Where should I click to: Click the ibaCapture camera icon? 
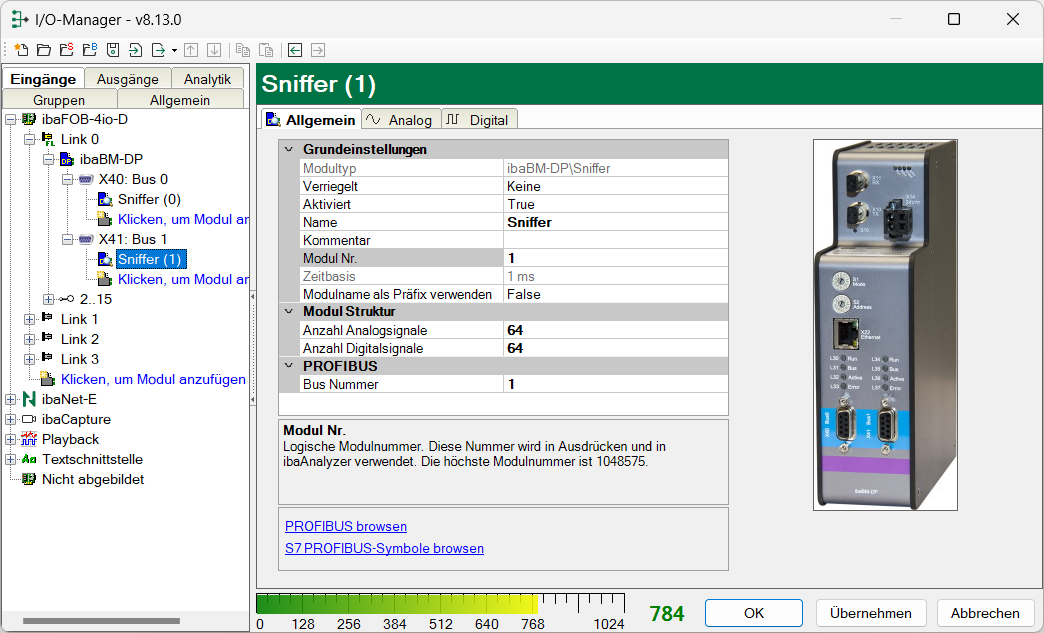[x=29, y=419]
